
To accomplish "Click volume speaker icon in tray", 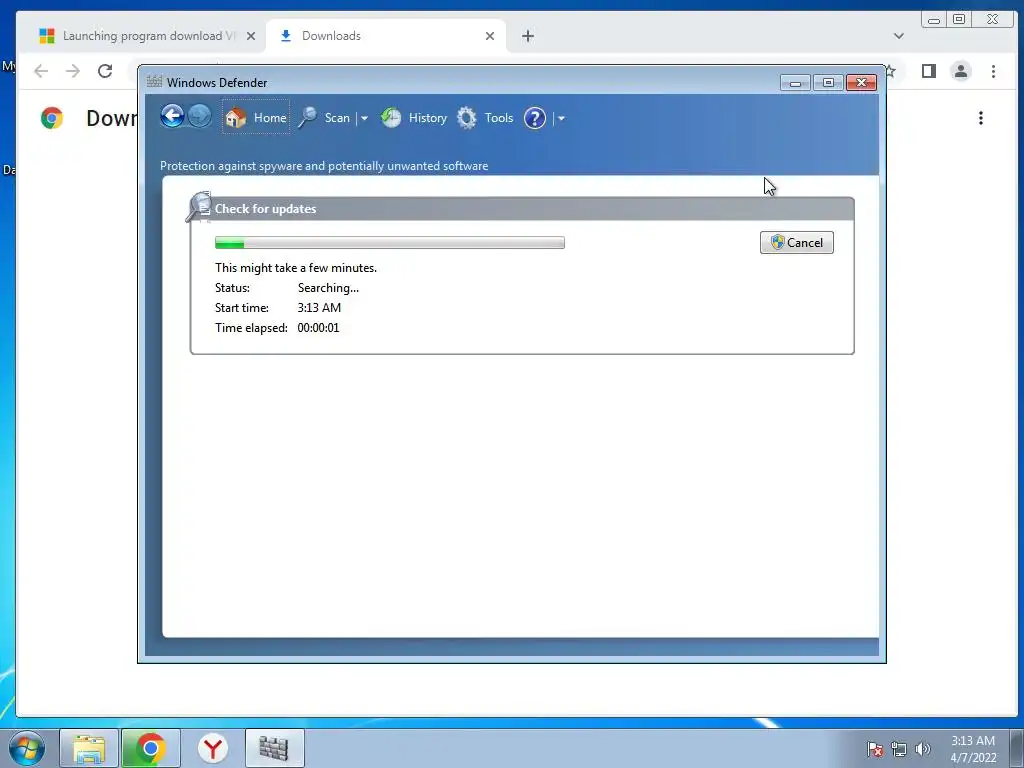I will click(923, 749).
